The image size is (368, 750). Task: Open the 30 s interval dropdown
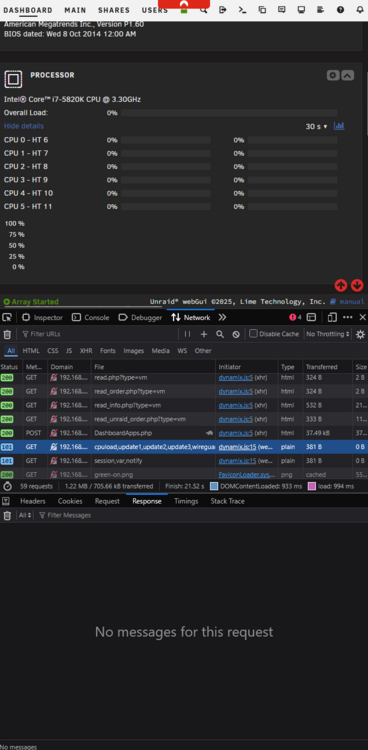click(316, 127)
